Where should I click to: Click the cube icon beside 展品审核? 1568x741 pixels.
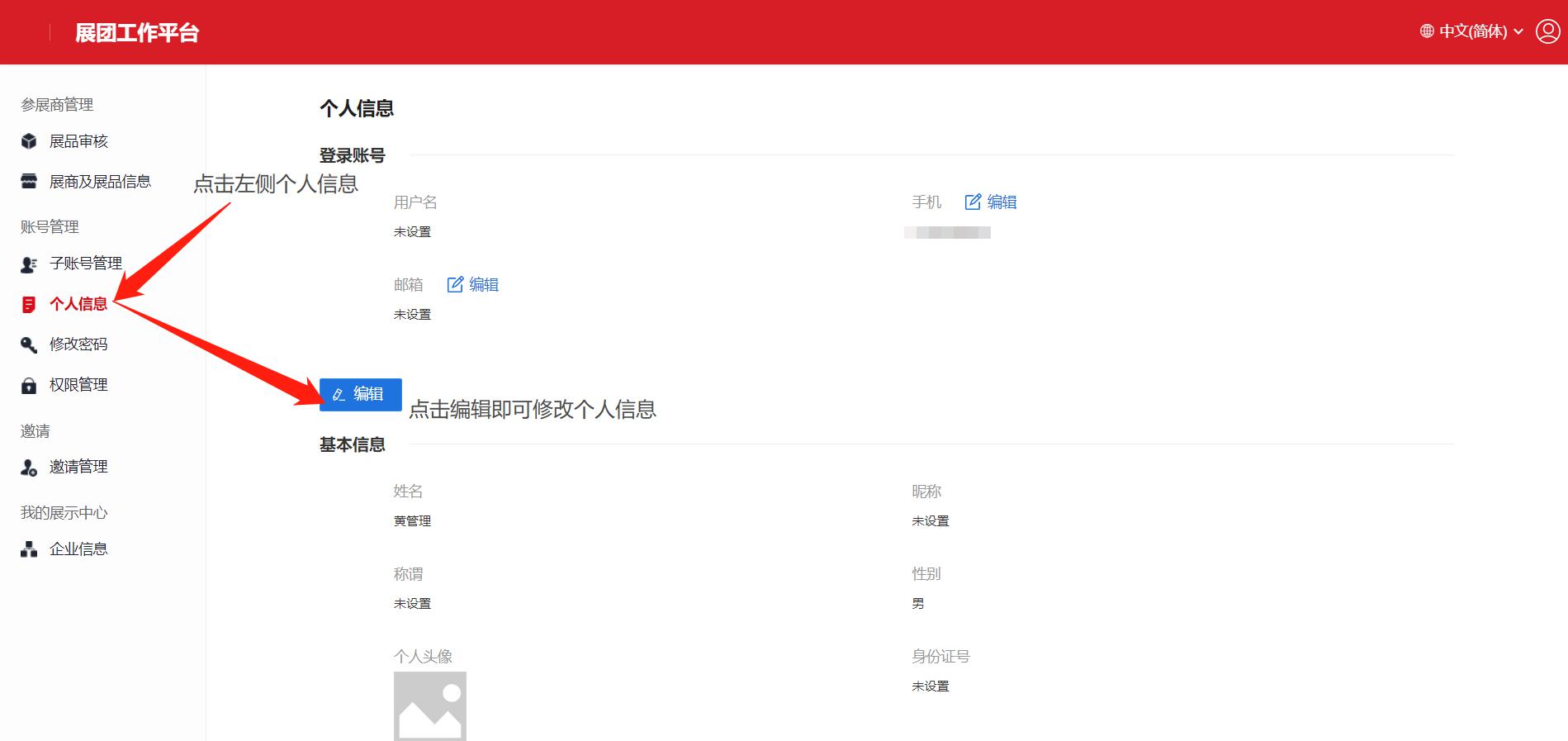[x=29, y=141]
